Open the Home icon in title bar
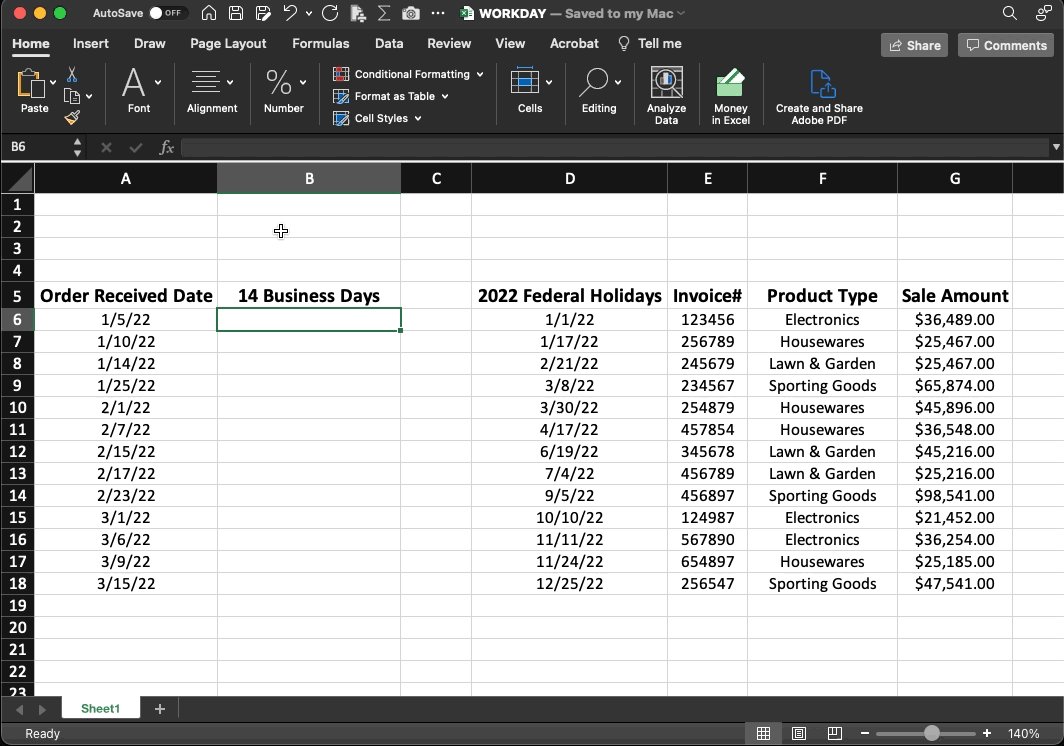This screenshot has width=1064, height=746. tap(209, 13)
